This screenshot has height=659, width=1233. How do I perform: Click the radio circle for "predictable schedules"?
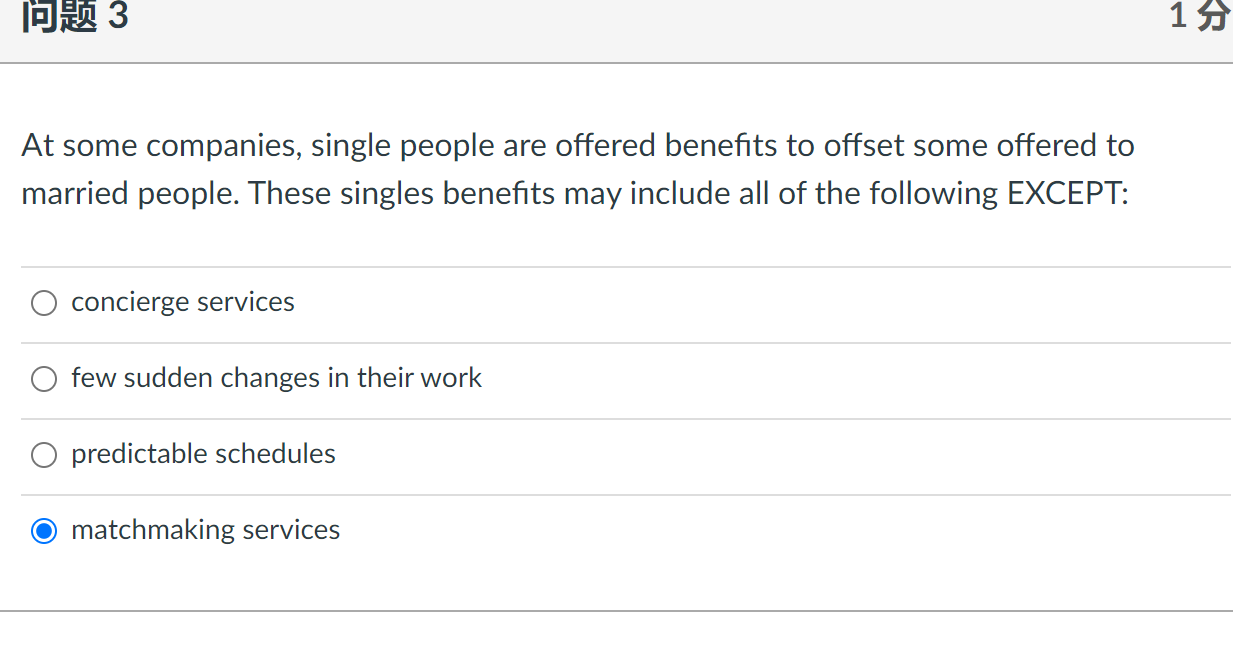click(44, 455)
